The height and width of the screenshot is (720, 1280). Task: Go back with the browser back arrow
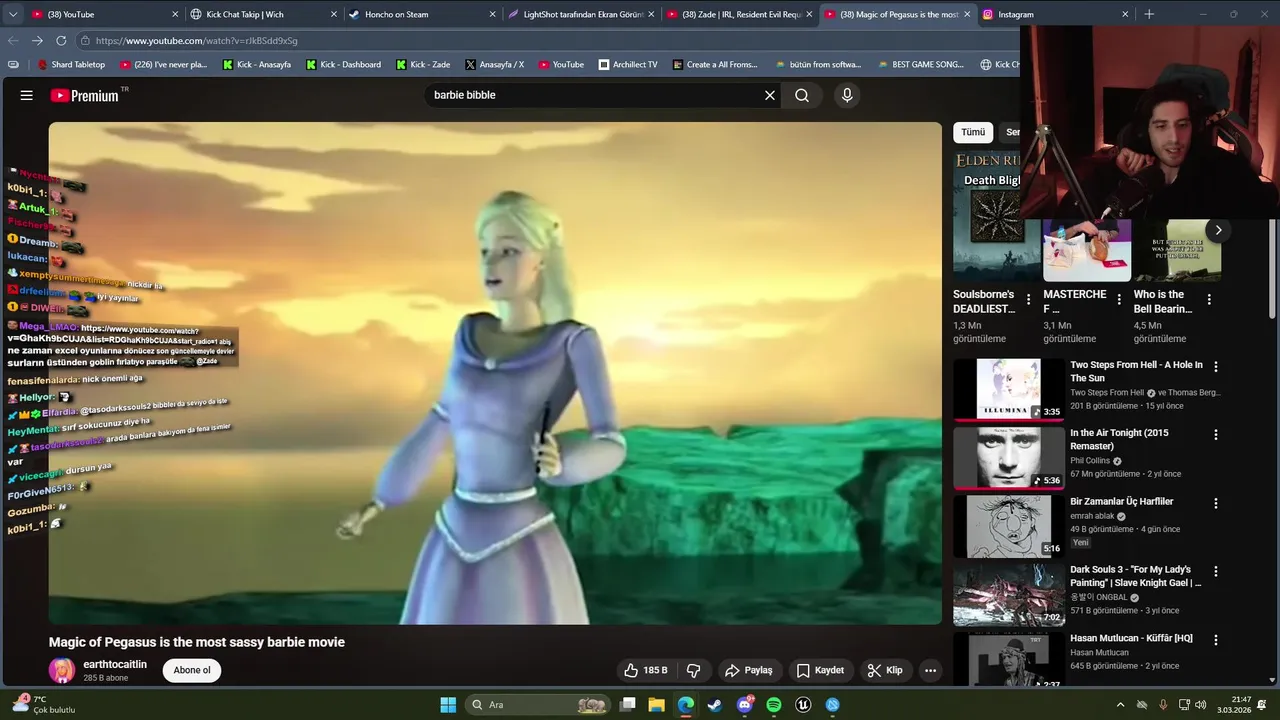pyautogui.click(x=13, y=41)
